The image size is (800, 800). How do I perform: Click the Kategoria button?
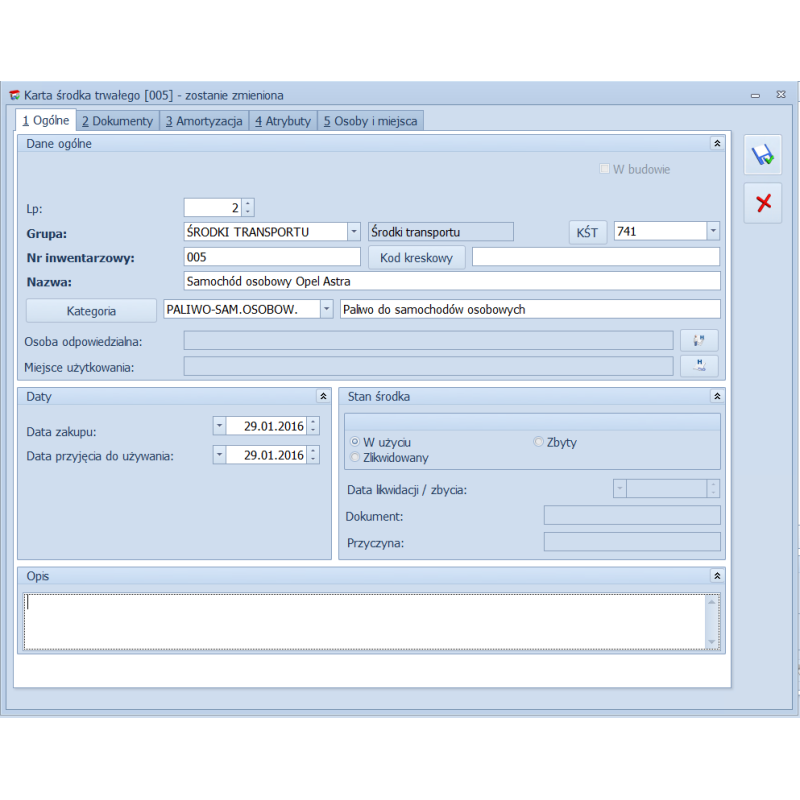tap(91, 311)
